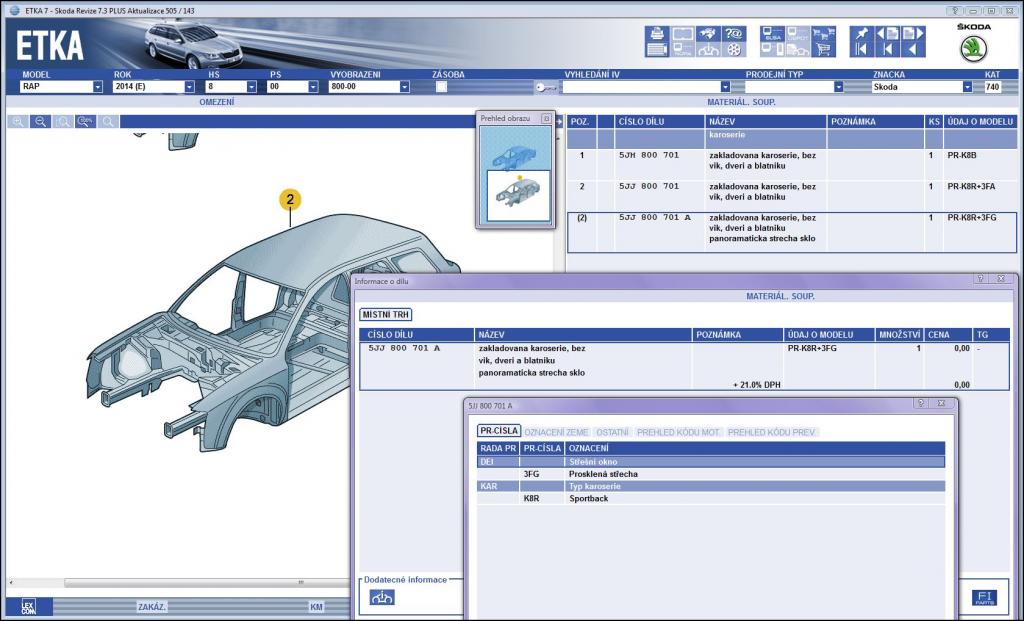This screenshot has height=621, width=1024.
Task: Click the OMEZENÍ label under the filter bar
Action: coord(217,102)
